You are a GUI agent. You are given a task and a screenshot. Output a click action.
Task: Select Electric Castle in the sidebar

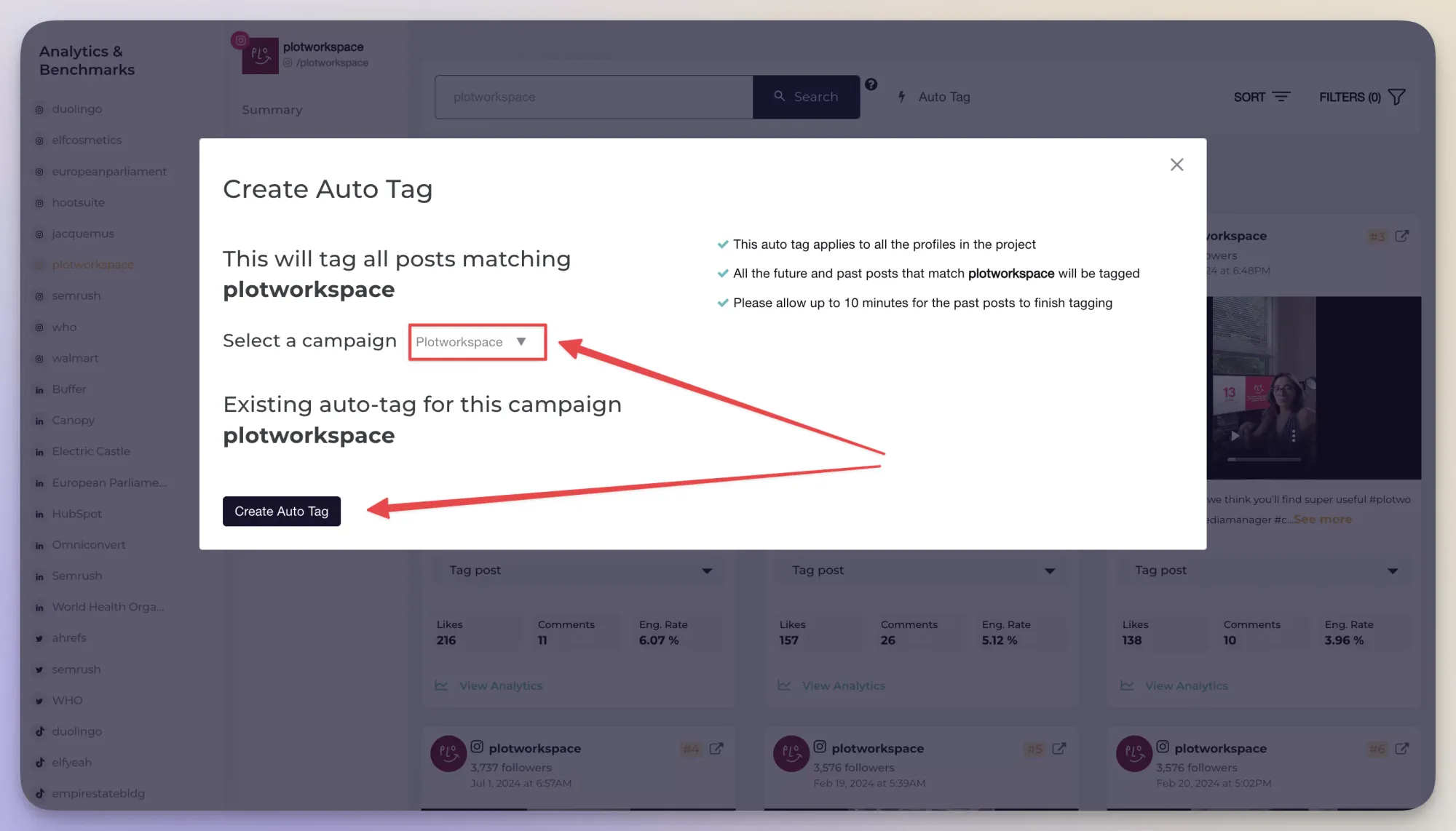pyautogui.click(x=91, y=452)
